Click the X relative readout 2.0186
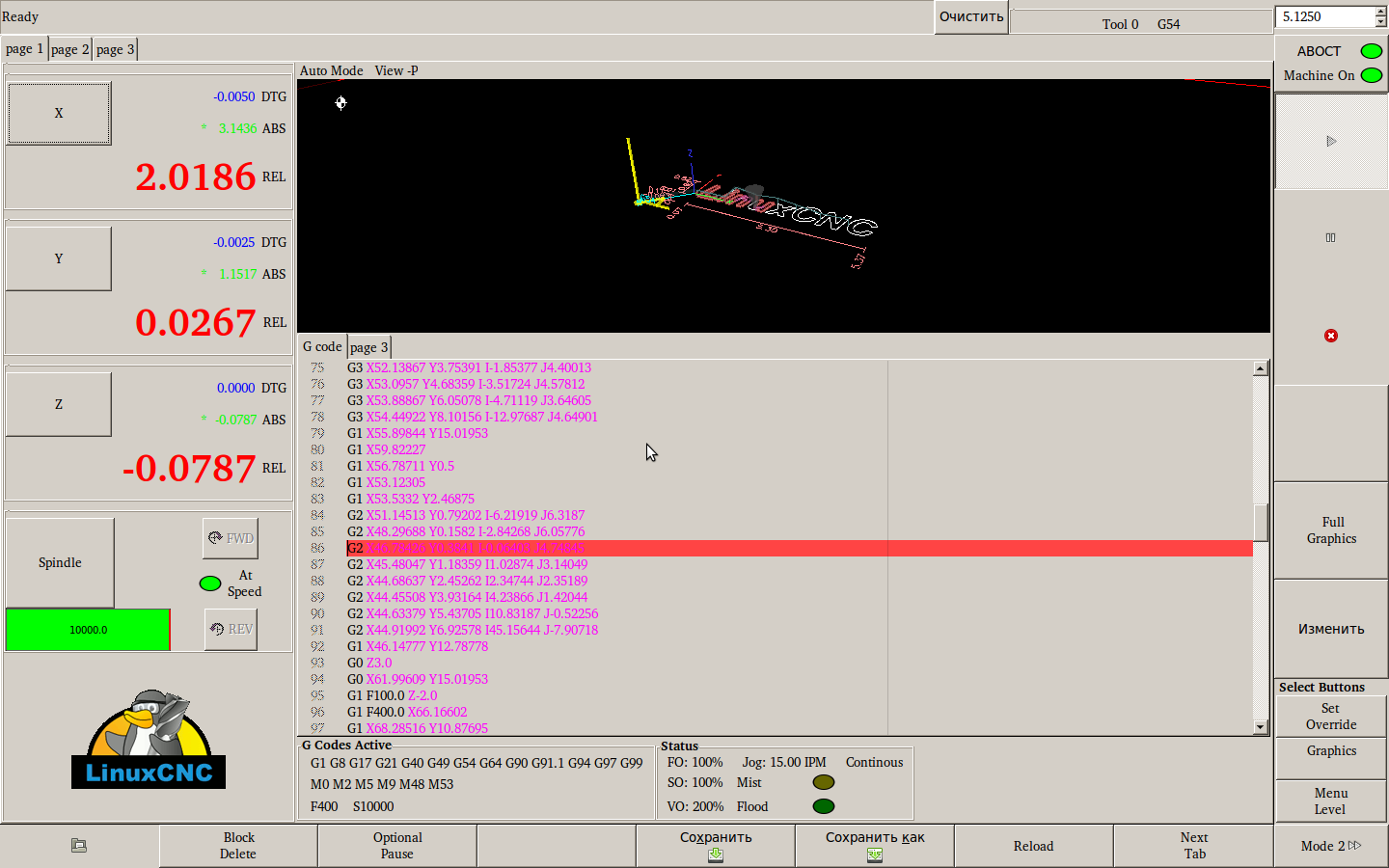 point(196,177)
